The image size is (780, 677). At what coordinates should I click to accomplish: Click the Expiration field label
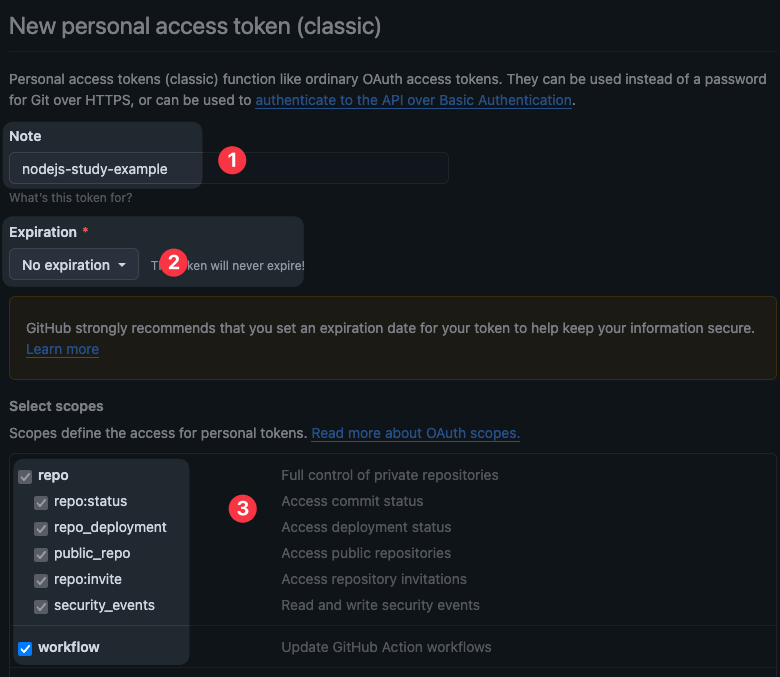point(43,232)
